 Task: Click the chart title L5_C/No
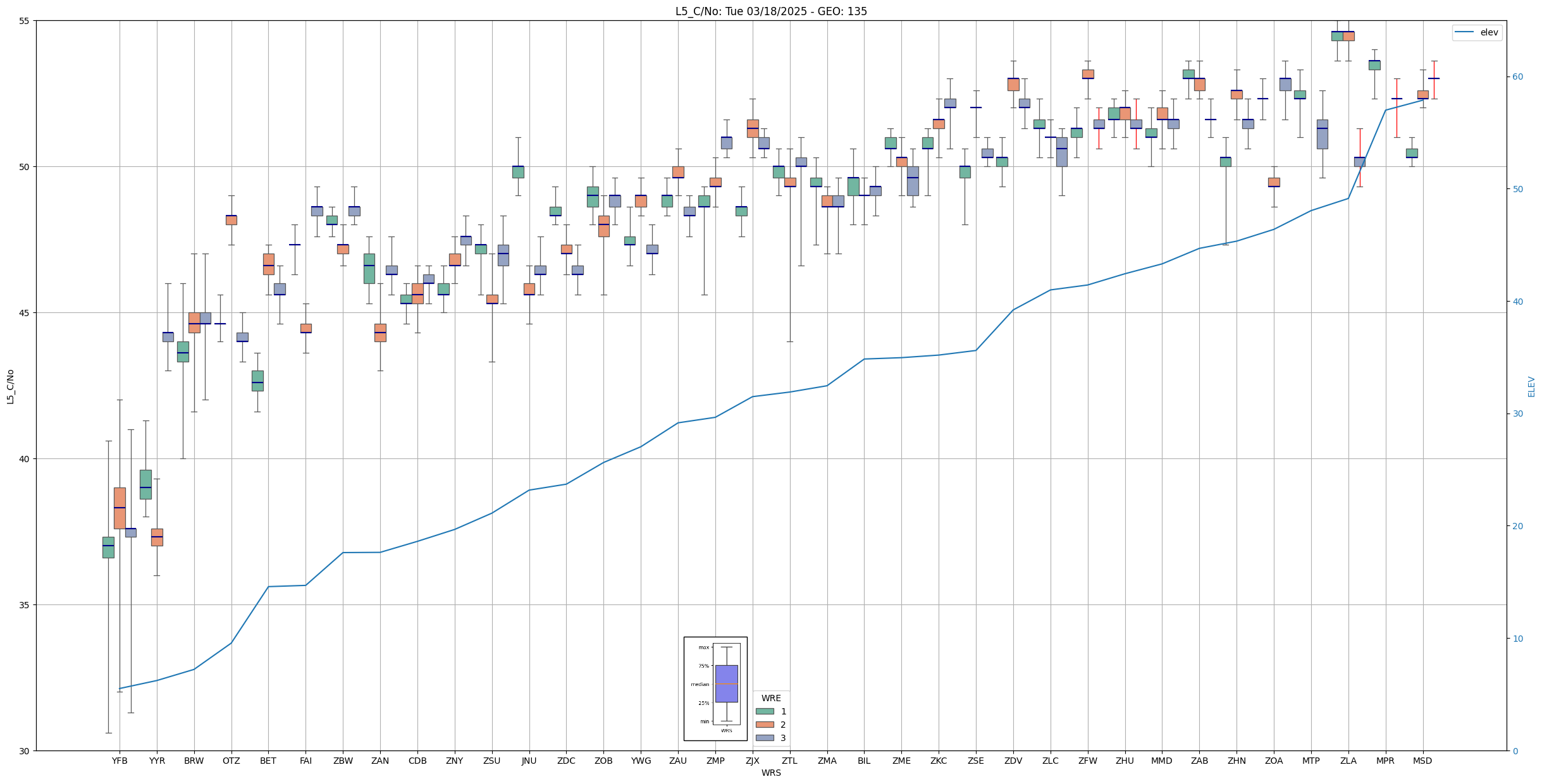click(x=770, y=11)
